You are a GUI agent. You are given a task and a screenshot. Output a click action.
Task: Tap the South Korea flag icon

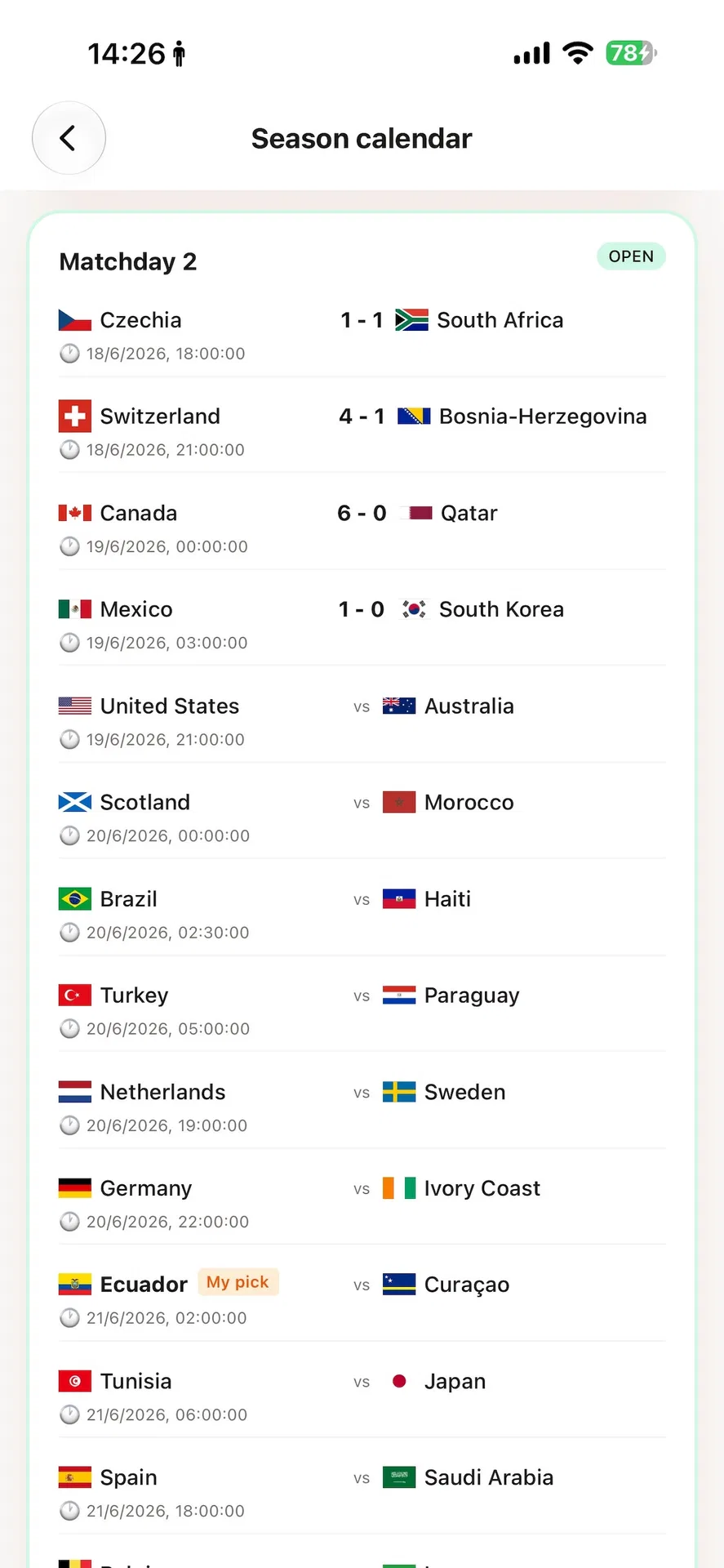click(414, 609)
